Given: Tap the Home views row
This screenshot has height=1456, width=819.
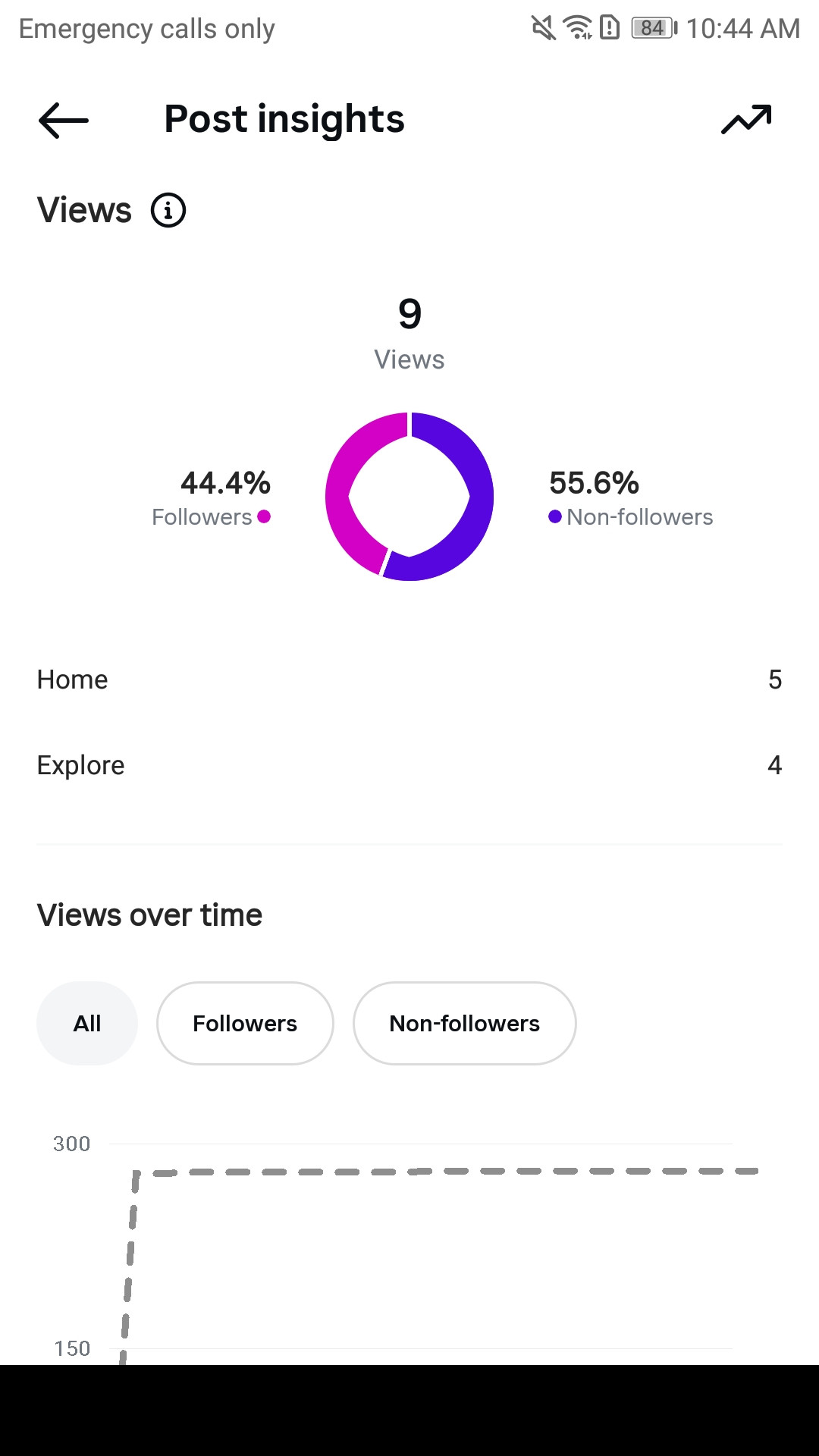Looking at the screenshot, I should coord(409,679).
